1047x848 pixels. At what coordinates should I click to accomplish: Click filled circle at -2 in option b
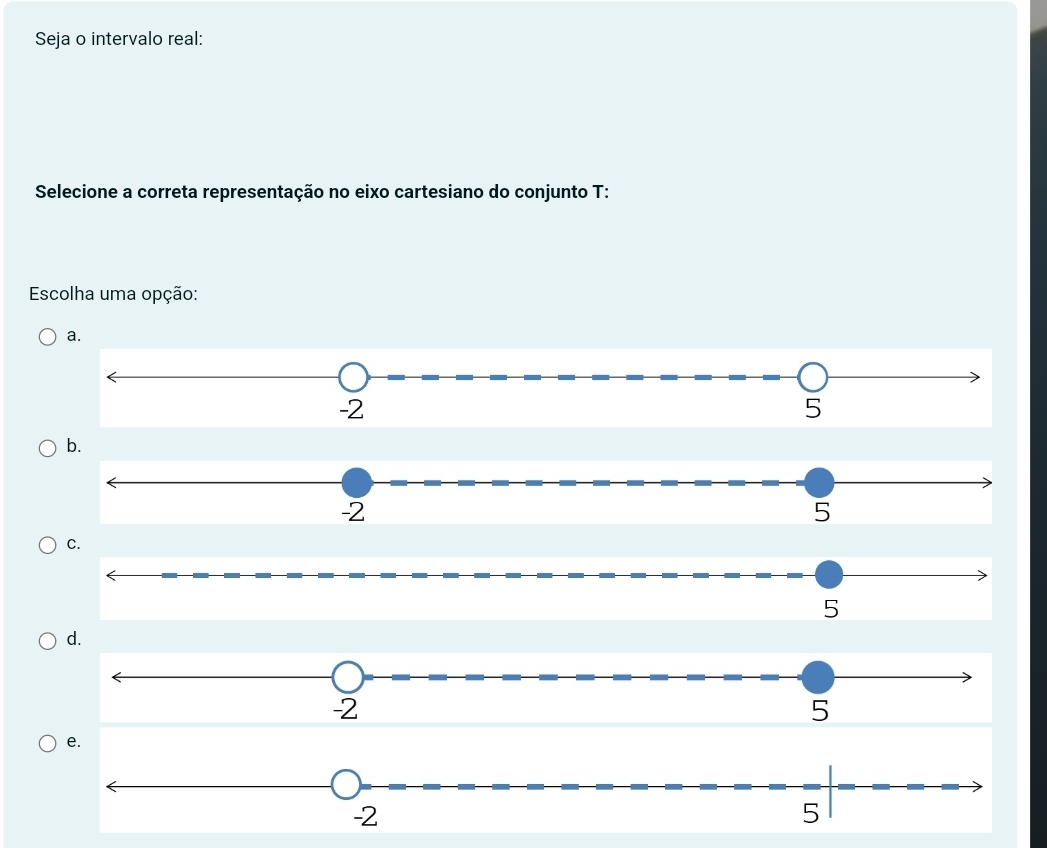(357, 483)
